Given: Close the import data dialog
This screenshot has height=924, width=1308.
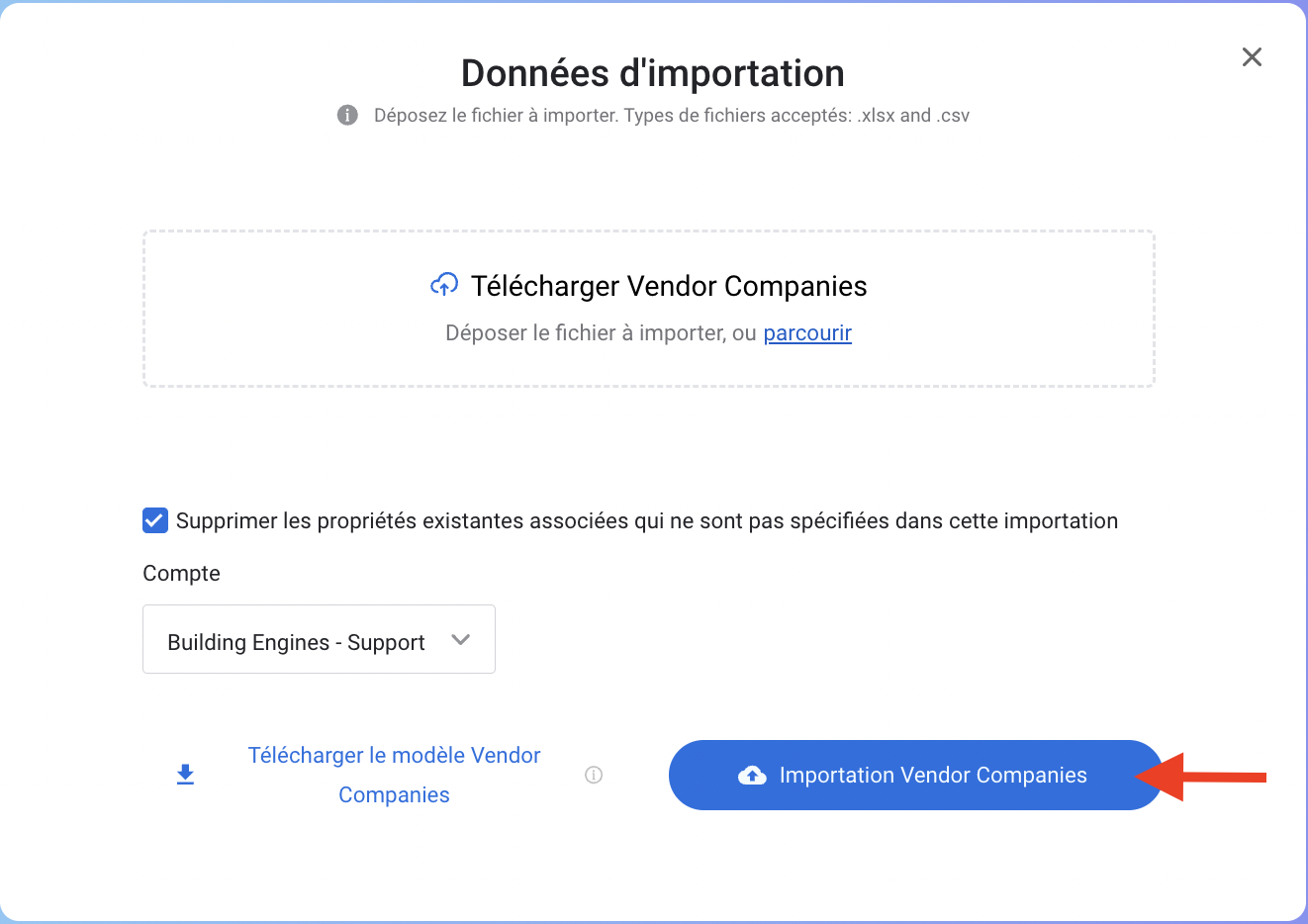Looking at the screenshot, I should coord(1252,57).
